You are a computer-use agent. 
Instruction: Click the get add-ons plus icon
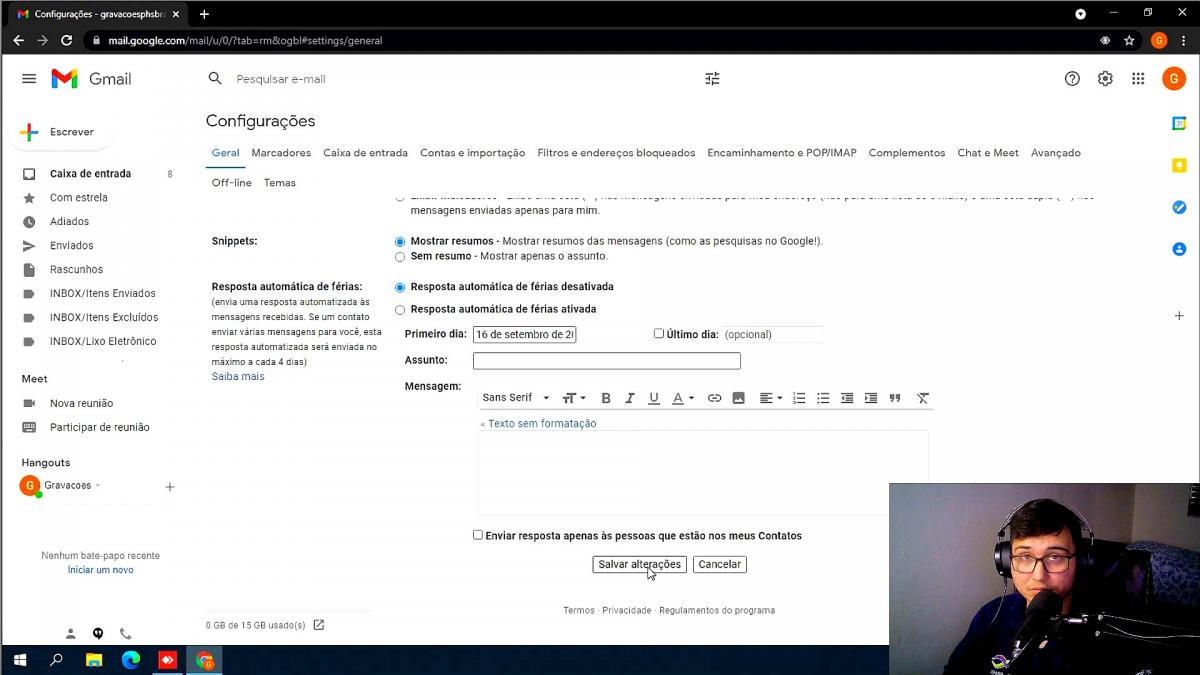pos(1179,315)
